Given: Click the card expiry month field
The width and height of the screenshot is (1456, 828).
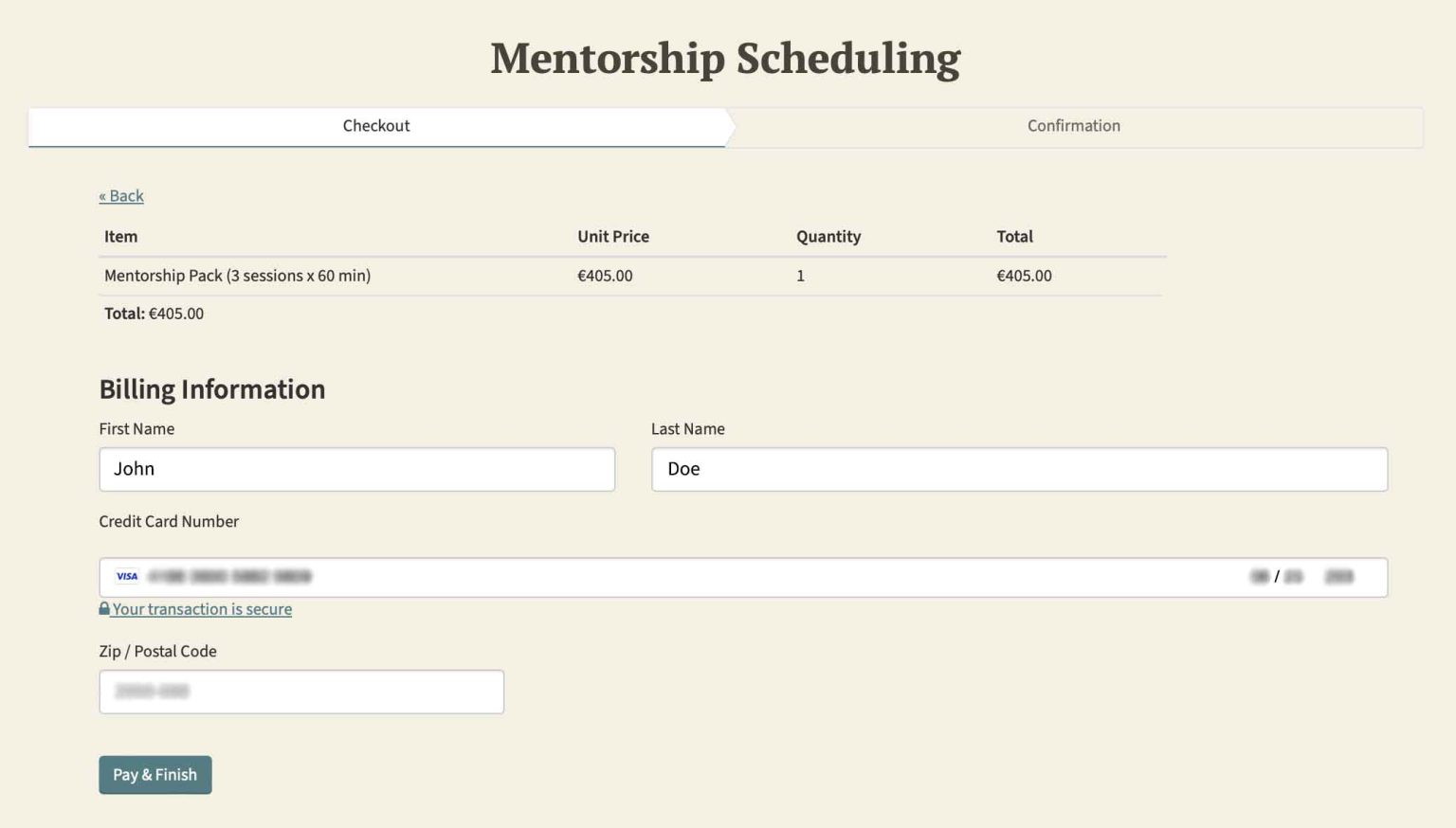Looking at the screenshot, I should point(1259,576).
